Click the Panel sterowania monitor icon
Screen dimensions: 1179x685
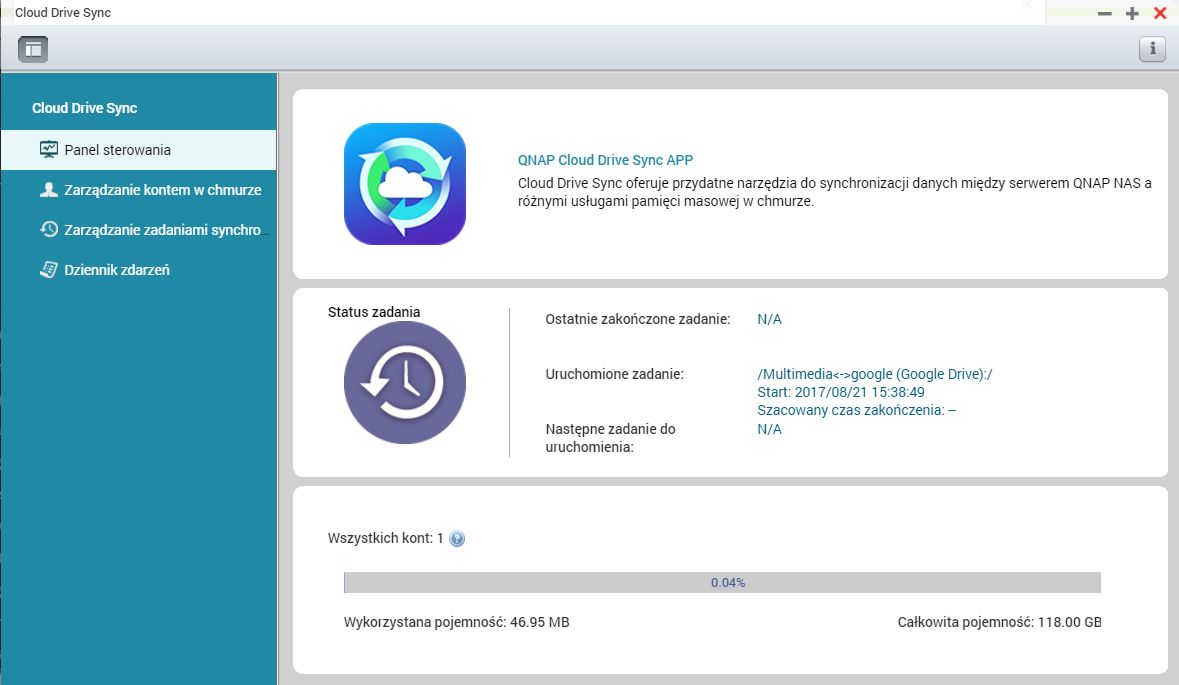(49, 150)
